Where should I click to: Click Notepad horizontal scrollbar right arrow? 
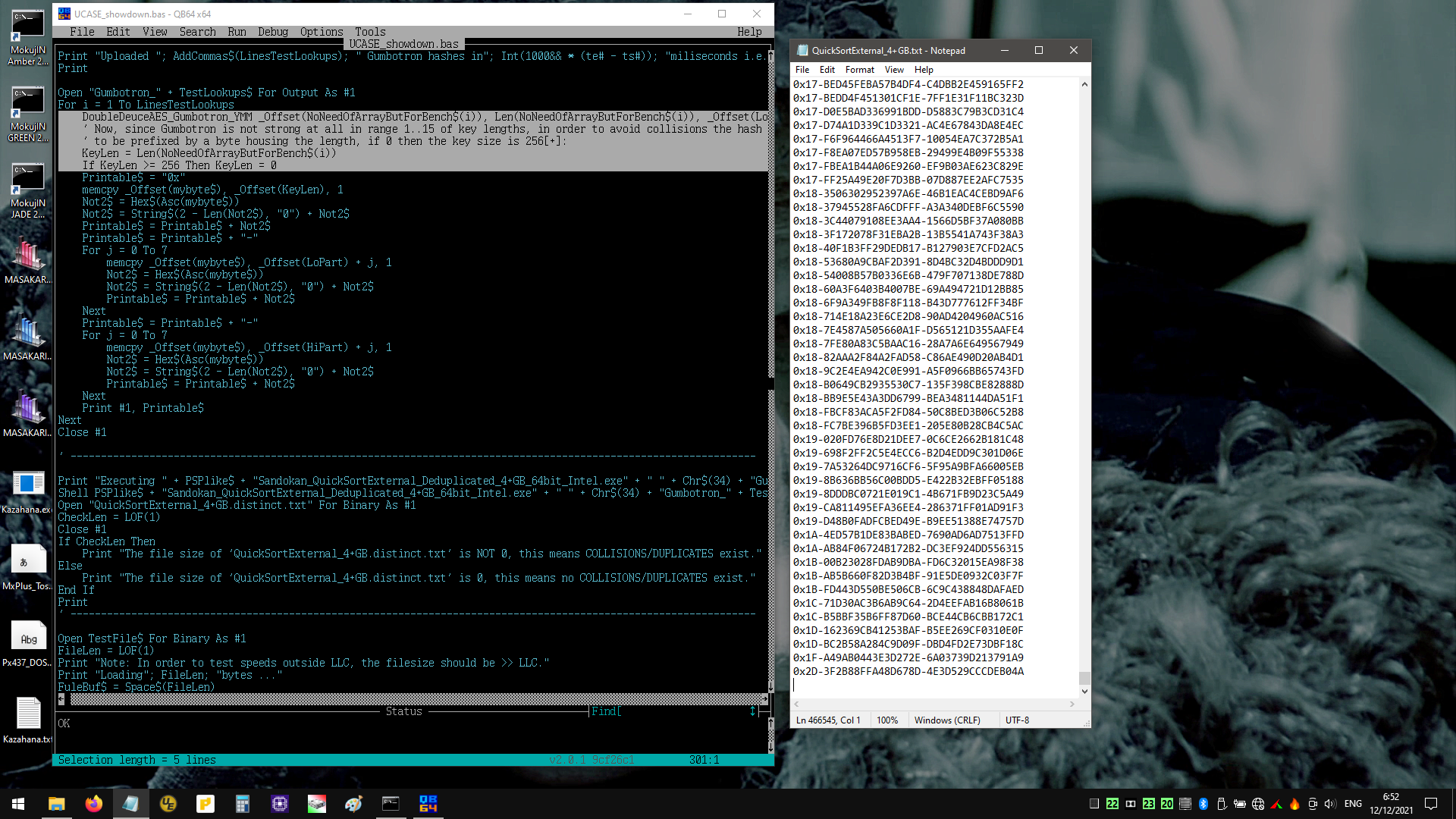[x=1072, y=704]
